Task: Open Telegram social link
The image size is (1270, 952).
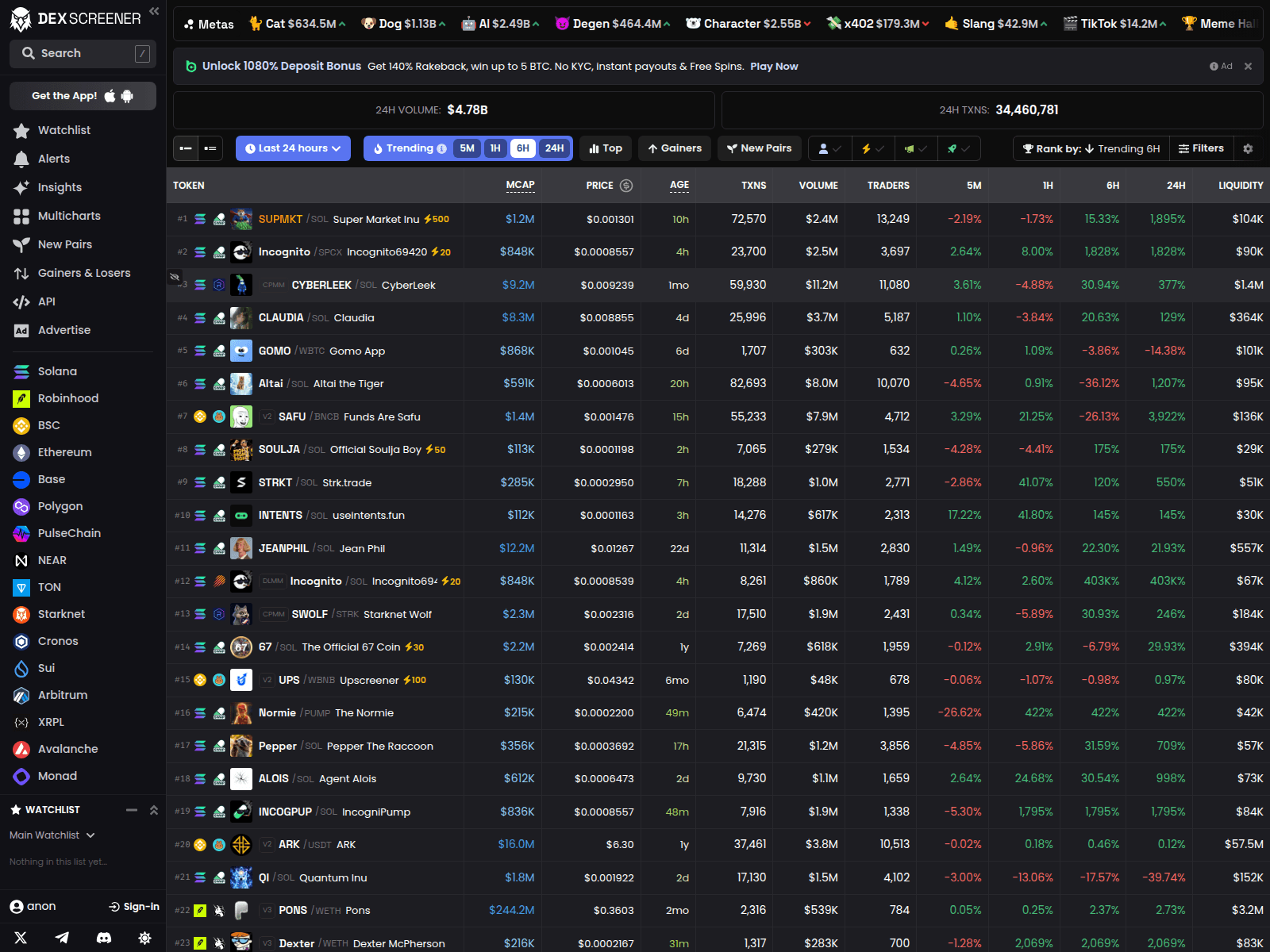Action: click(x=62, y=938)
